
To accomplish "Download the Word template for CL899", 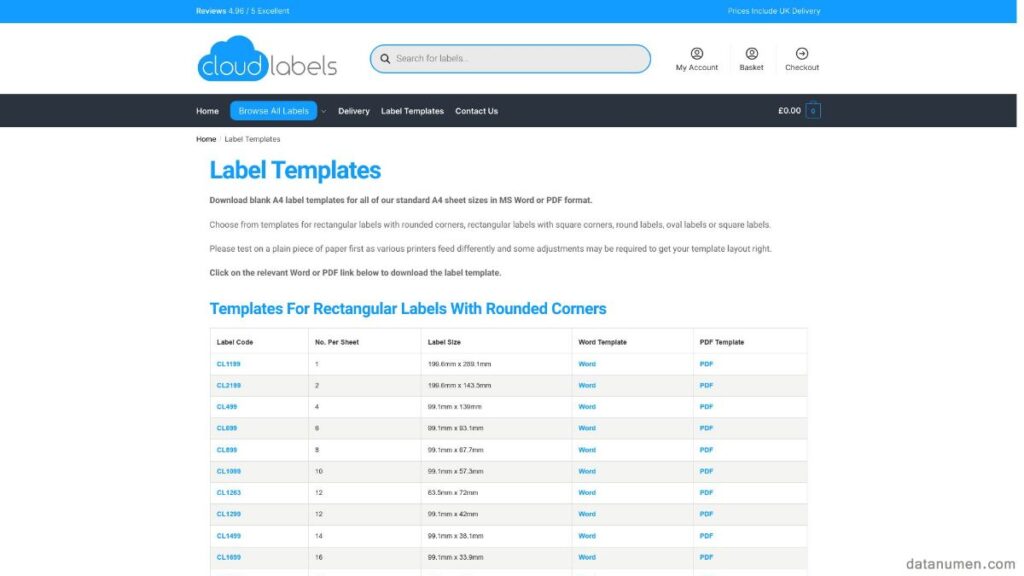I will pyautogui.click(x=587, y=449).
